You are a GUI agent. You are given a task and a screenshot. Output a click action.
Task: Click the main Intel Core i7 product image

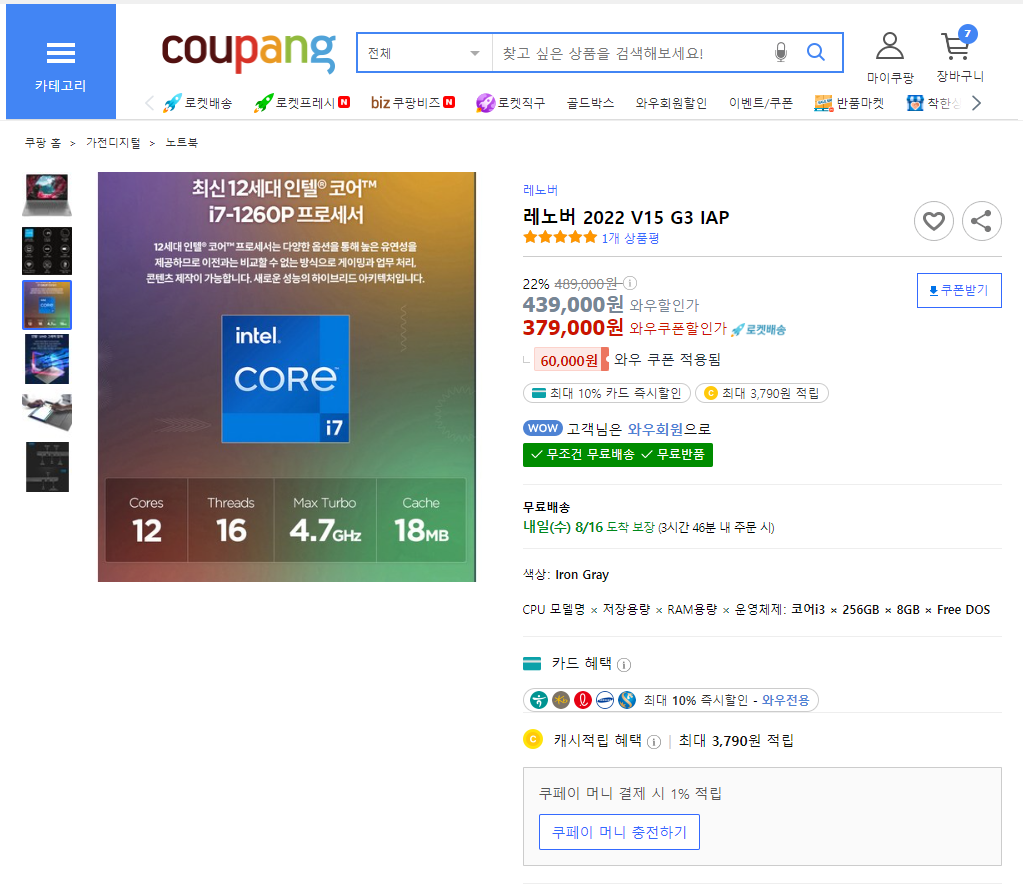pyautogui.click(x=286, y=377)
